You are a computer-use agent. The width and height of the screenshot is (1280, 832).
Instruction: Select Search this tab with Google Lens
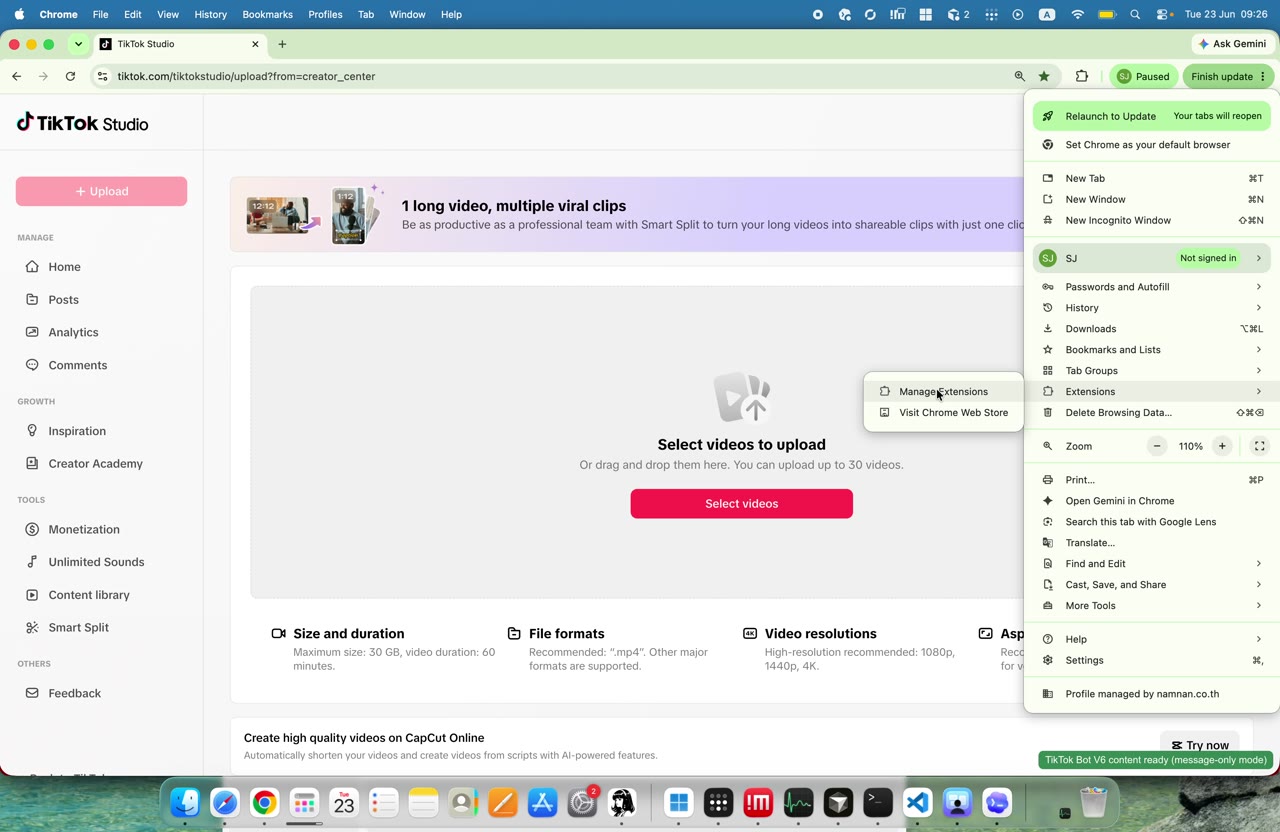click(1152, 521)
